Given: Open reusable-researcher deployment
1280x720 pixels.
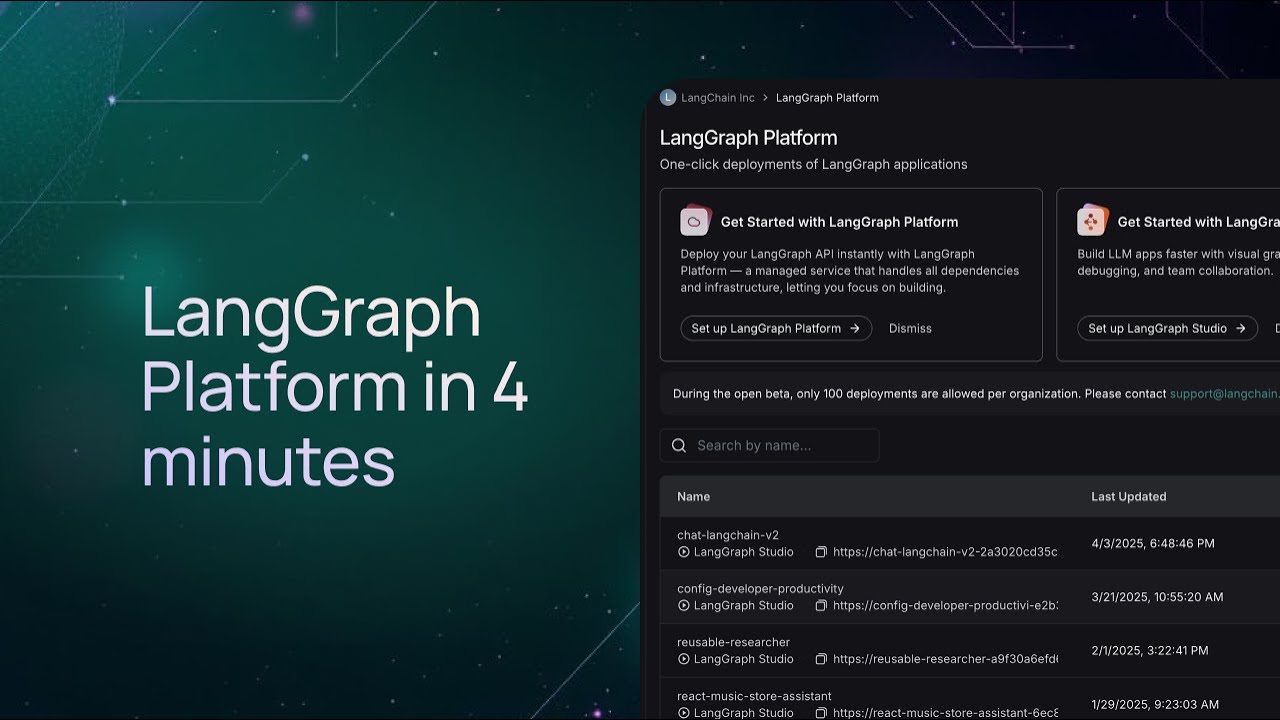Looking at the screenshot, I should (733, 642).
